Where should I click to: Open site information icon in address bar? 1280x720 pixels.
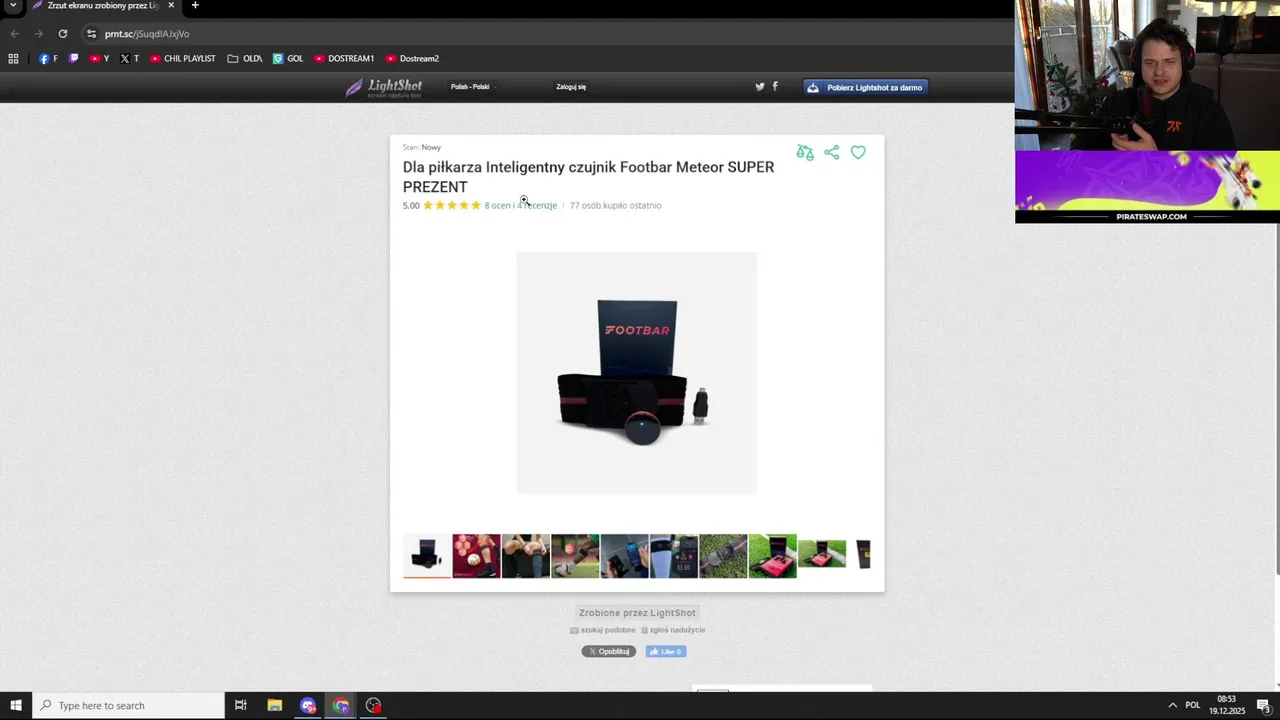point(91,34)
